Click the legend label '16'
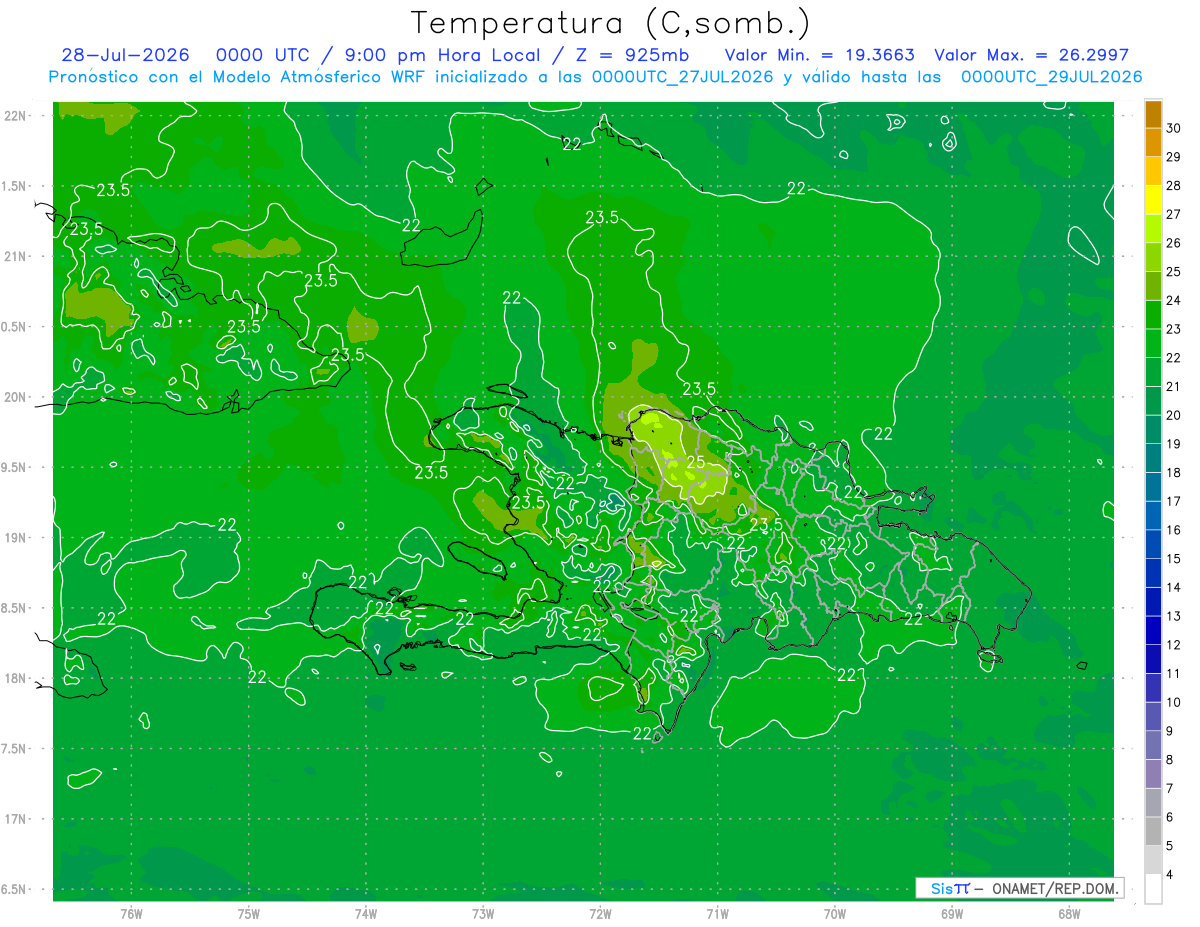Screen dimensions: 1200x927 click(x=1174, y=530)
